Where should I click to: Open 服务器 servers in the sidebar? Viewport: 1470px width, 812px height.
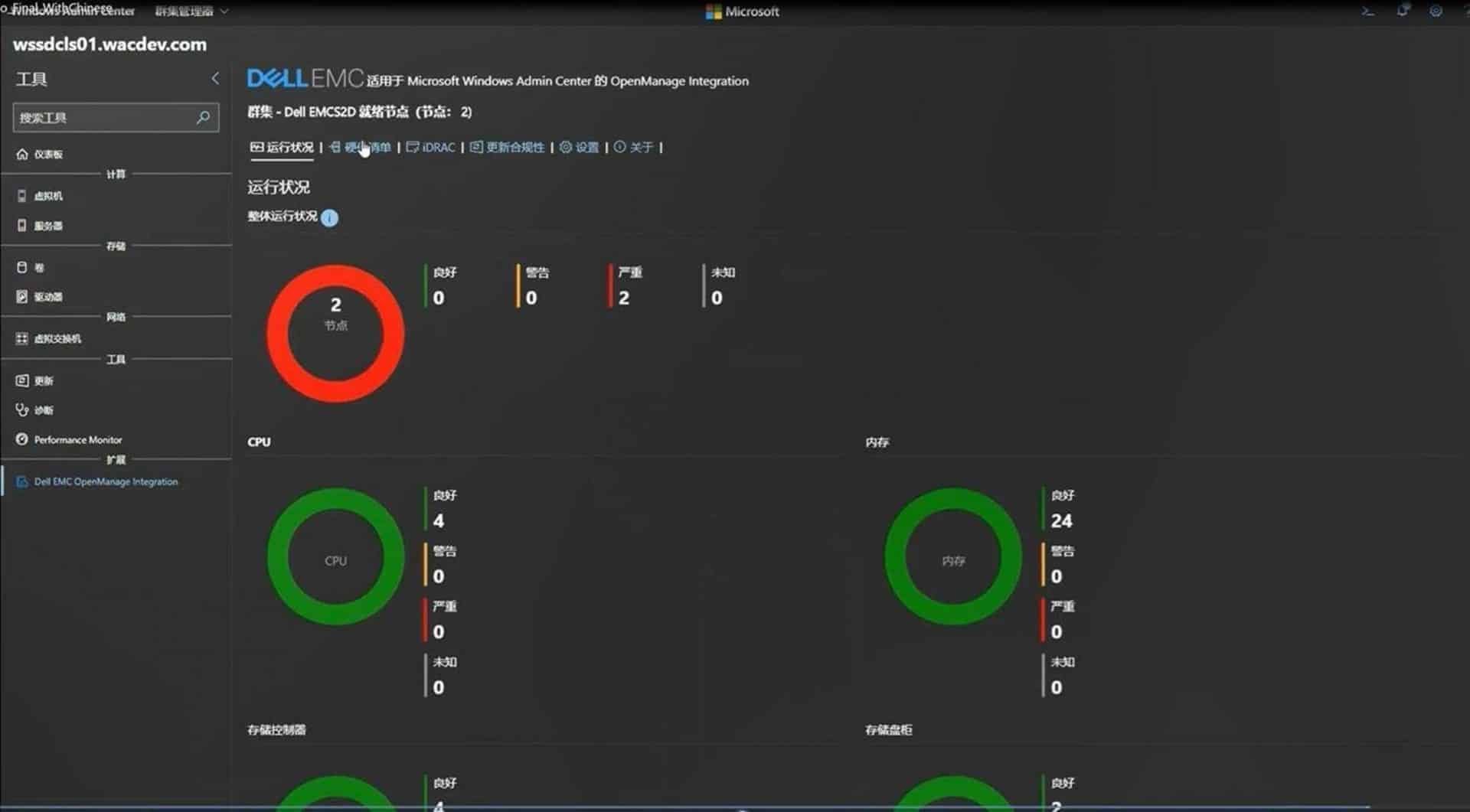point(40,226)
